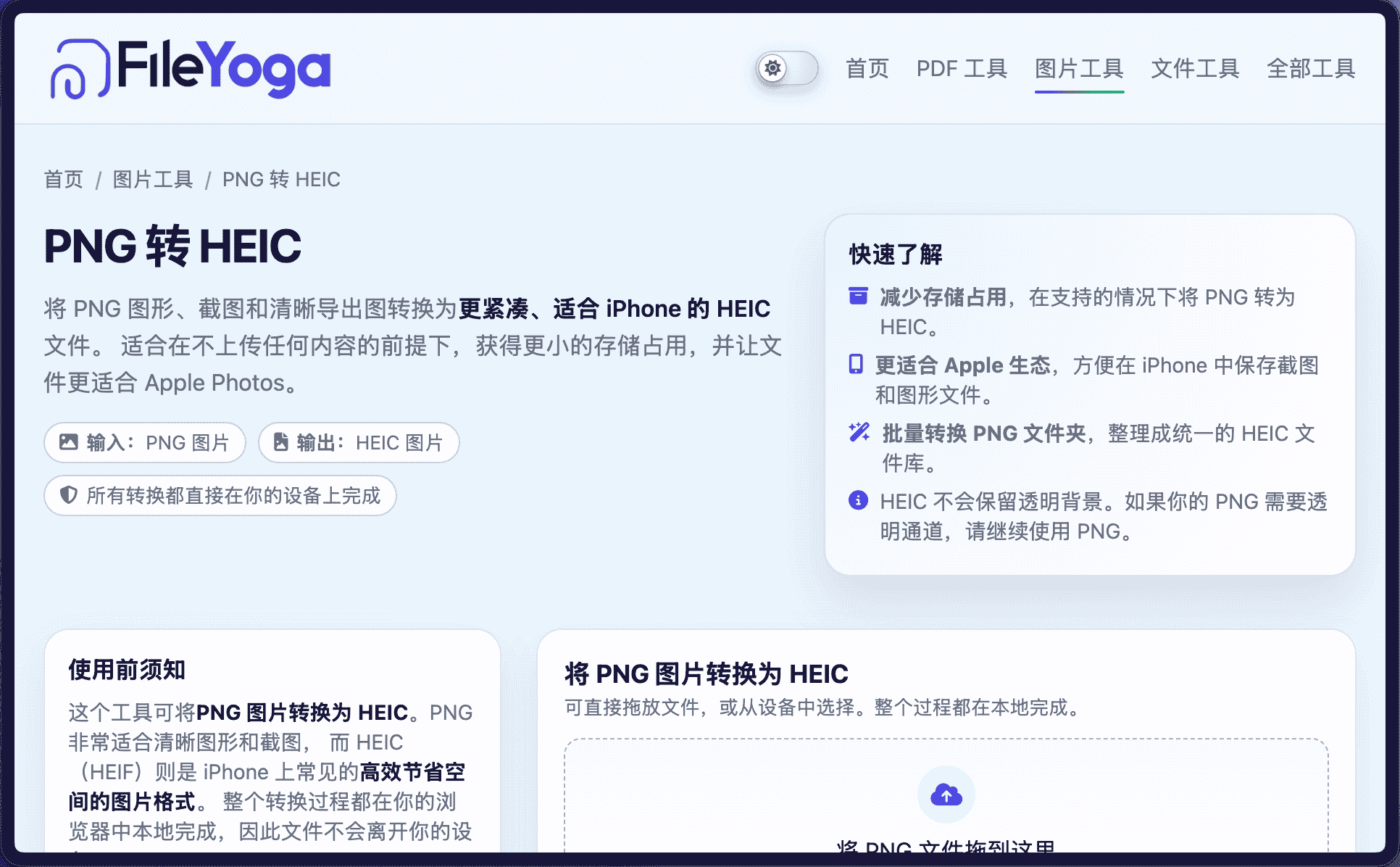Click the FileYoga logo
This screenshot has width=1400, height=867.
191,69
